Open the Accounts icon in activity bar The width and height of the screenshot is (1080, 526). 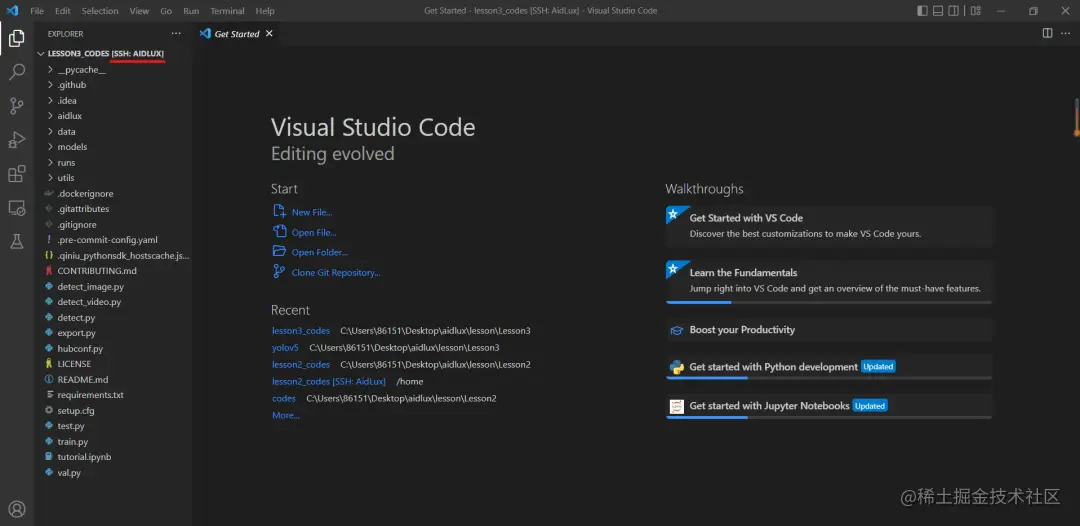(17, 509)
